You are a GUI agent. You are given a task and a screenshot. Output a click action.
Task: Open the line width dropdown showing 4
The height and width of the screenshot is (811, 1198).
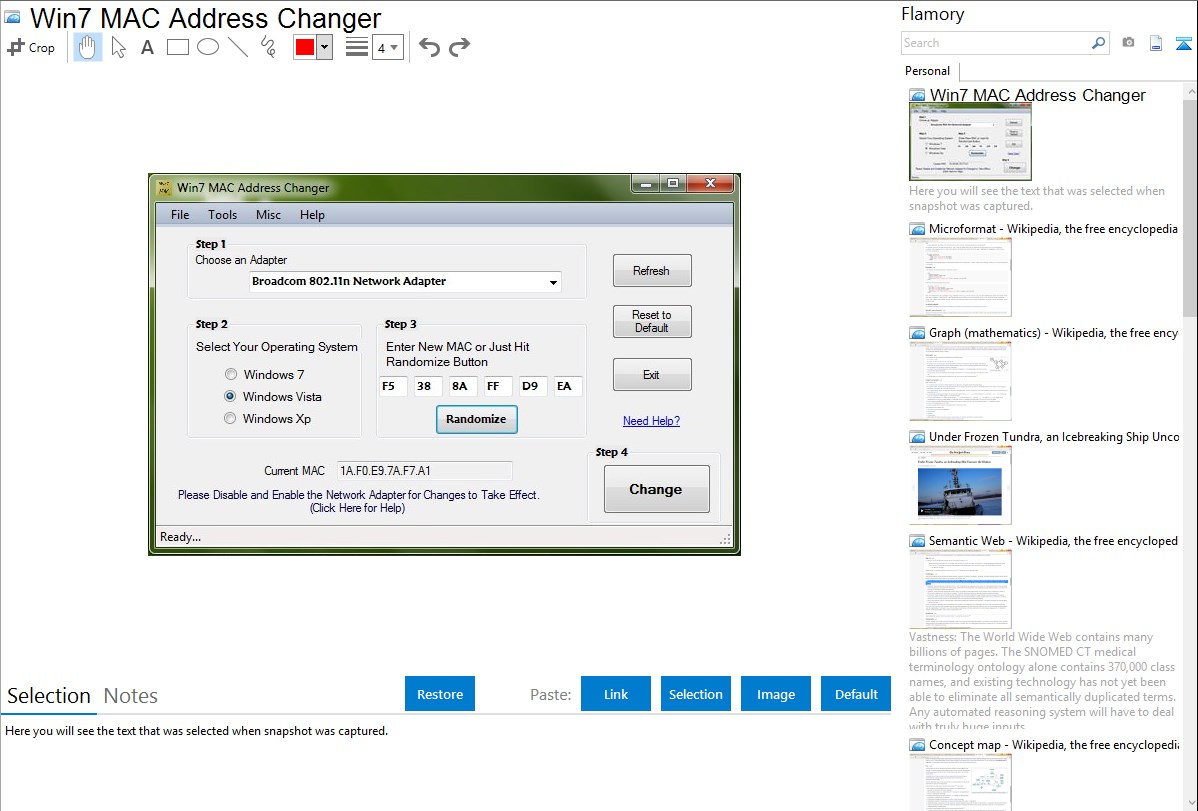pyautogui.click(x=388, y=47)
